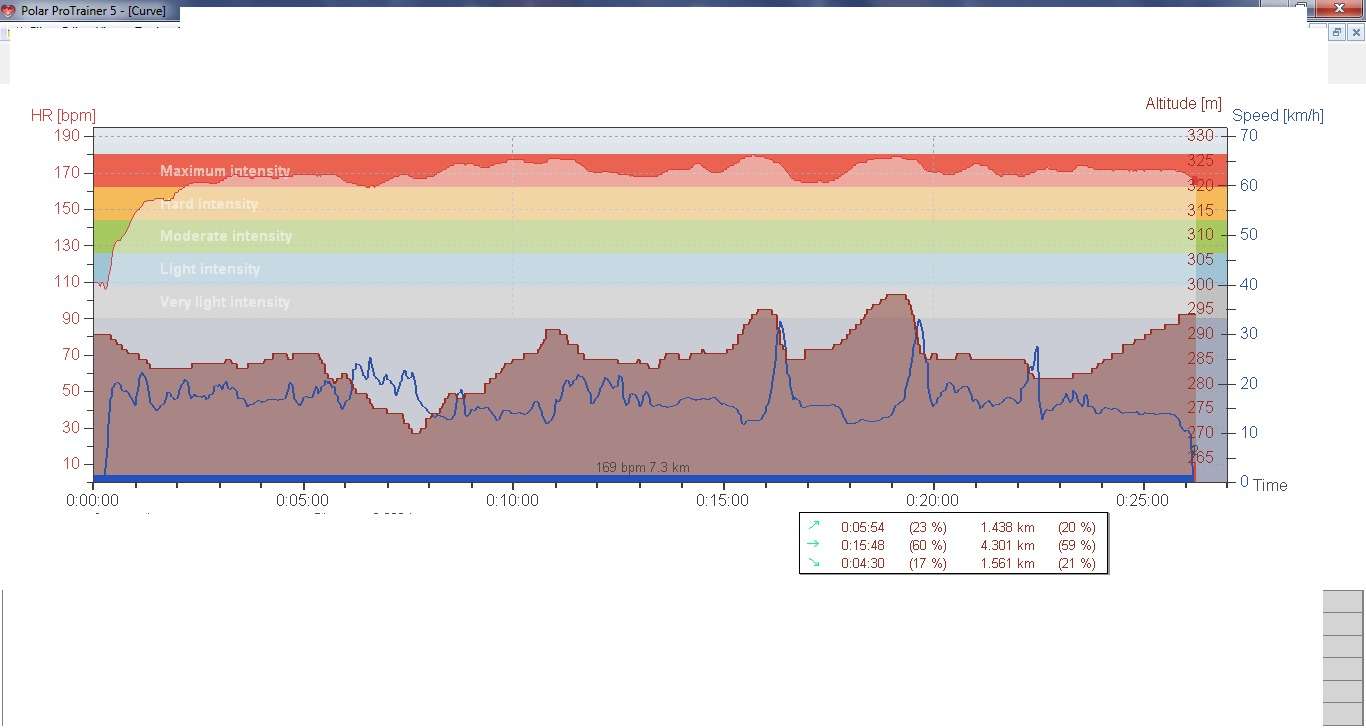Click the "Polar ProTrainer 5 - [Curve]" window title

coord(93,10)
